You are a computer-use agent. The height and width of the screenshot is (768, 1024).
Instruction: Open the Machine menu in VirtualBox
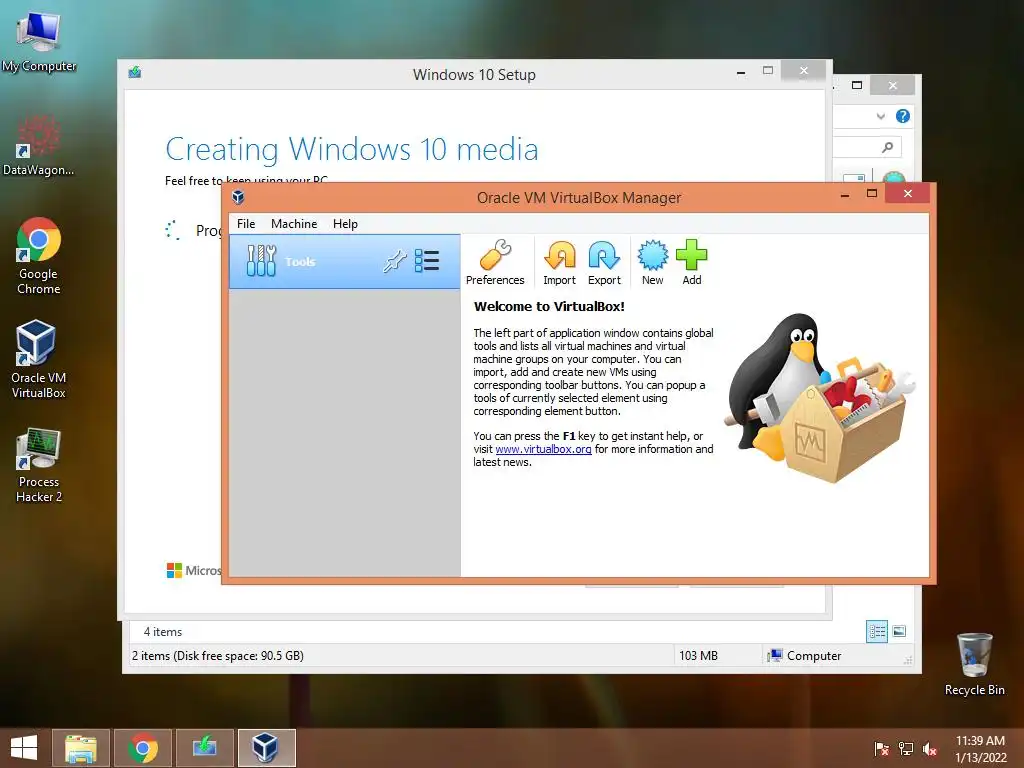[294, 223]
